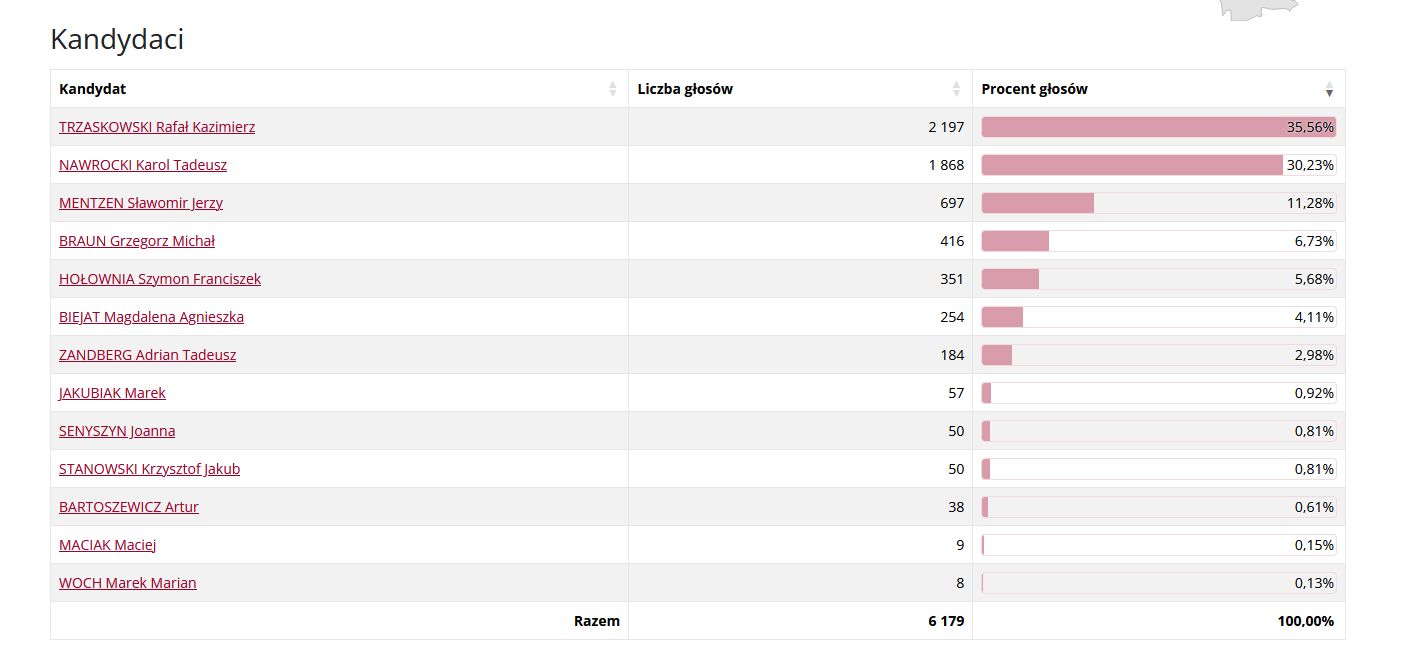Click MENTZEN Sławomir Jerzy link

[x=141, y=203]
